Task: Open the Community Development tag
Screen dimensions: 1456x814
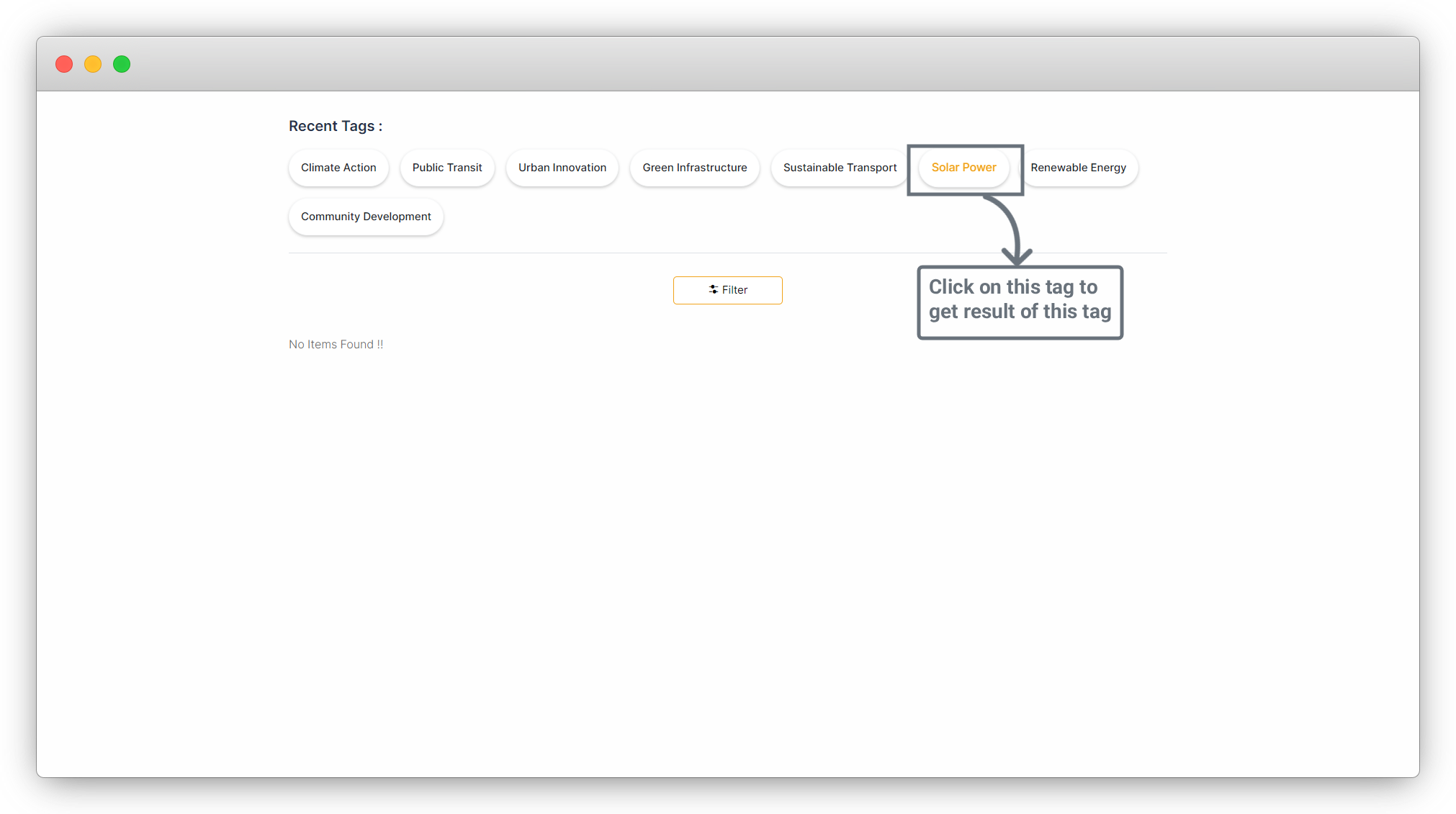Action: (366, 217)
